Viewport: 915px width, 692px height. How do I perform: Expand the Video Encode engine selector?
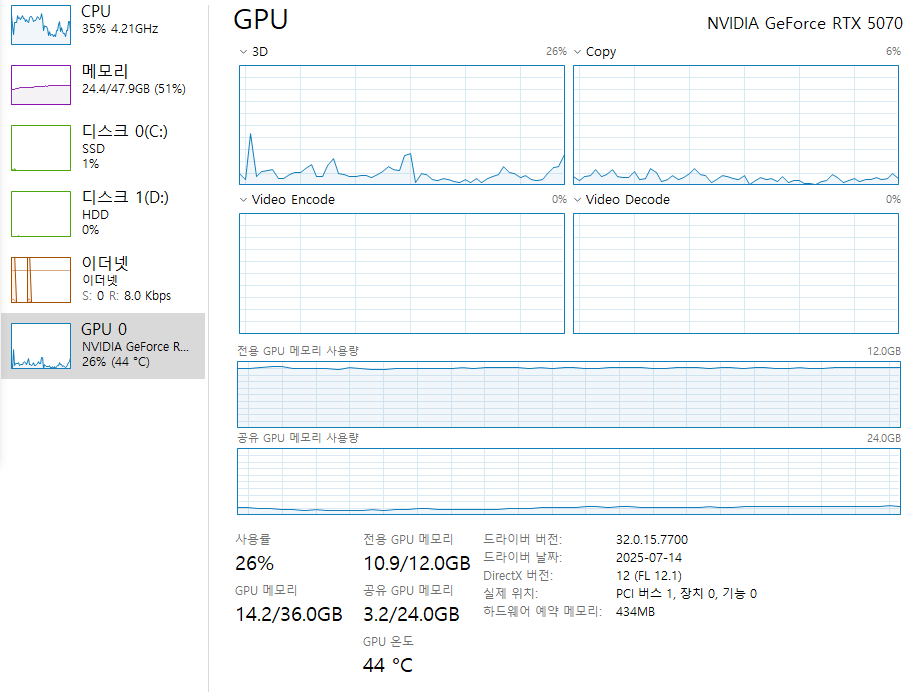click(243, 200)
